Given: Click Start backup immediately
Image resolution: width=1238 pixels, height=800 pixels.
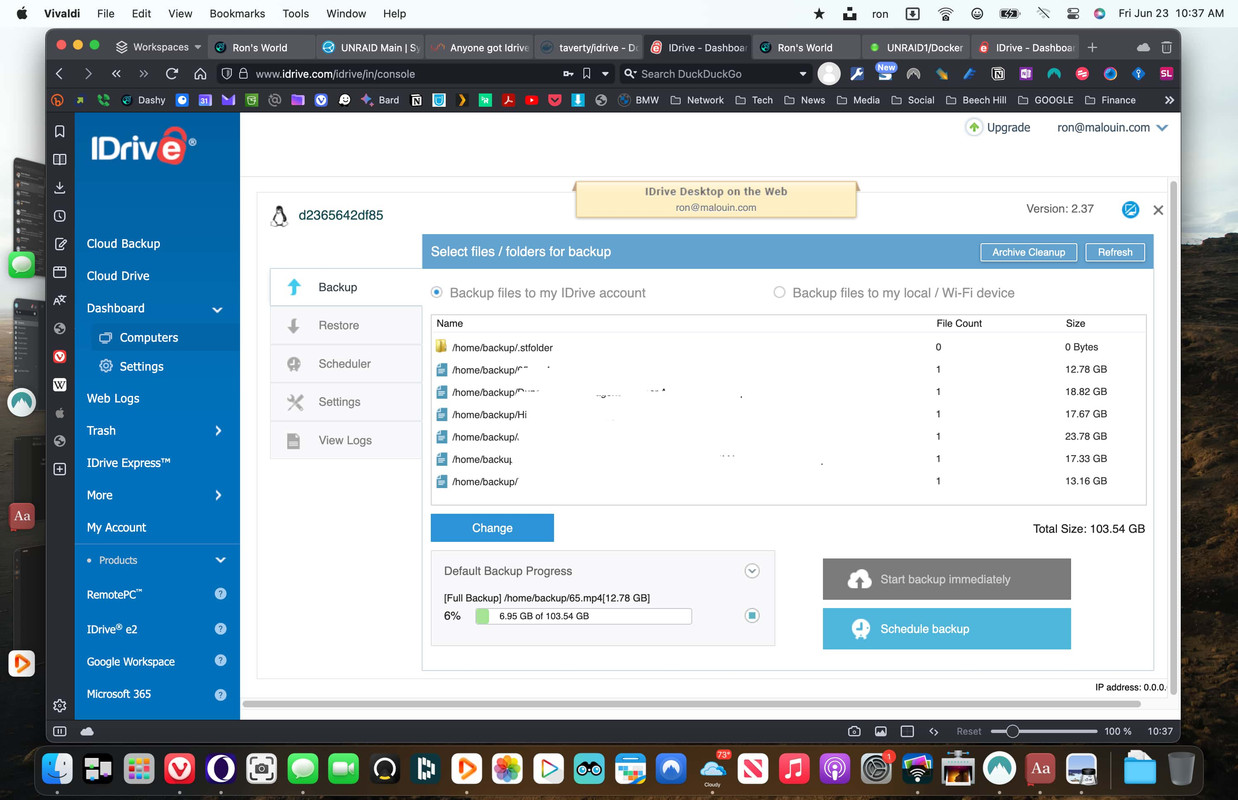Looking at the screenshot, I should pos(946,579).
